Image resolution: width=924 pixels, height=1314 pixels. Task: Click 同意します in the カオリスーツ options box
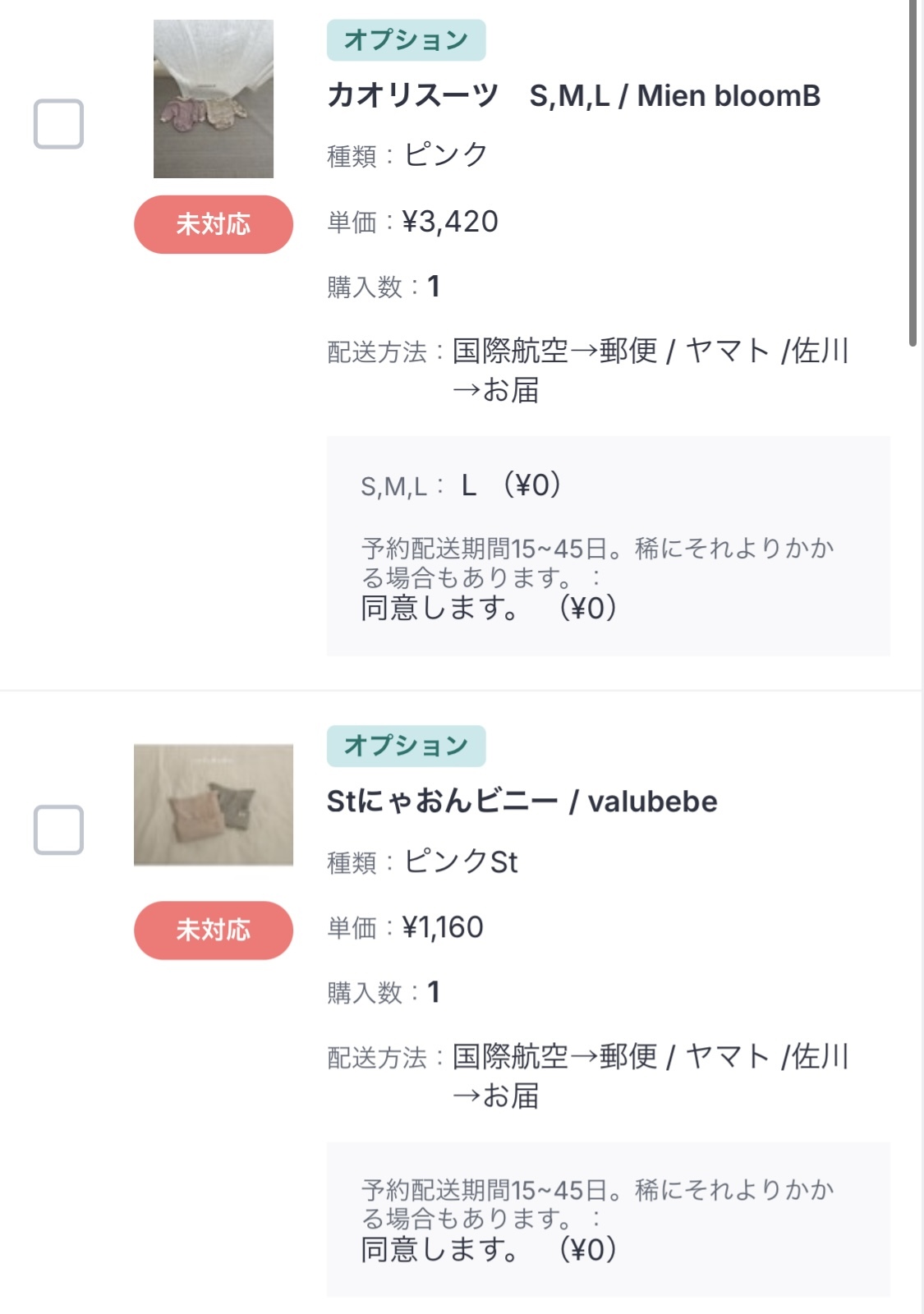pyautogui.click(x=440, y=609)
